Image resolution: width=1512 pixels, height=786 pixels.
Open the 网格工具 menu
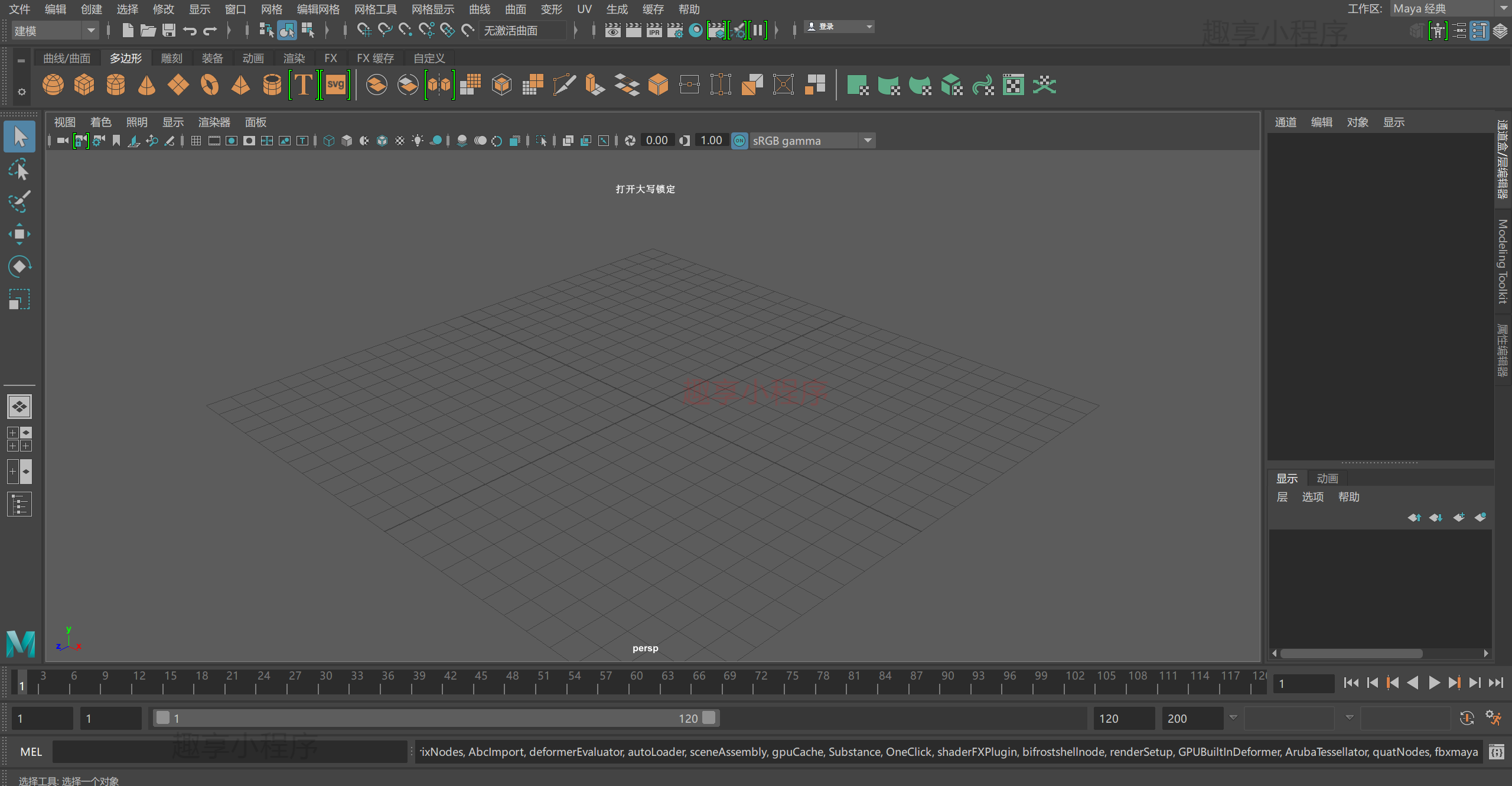[x=376, y=9]
